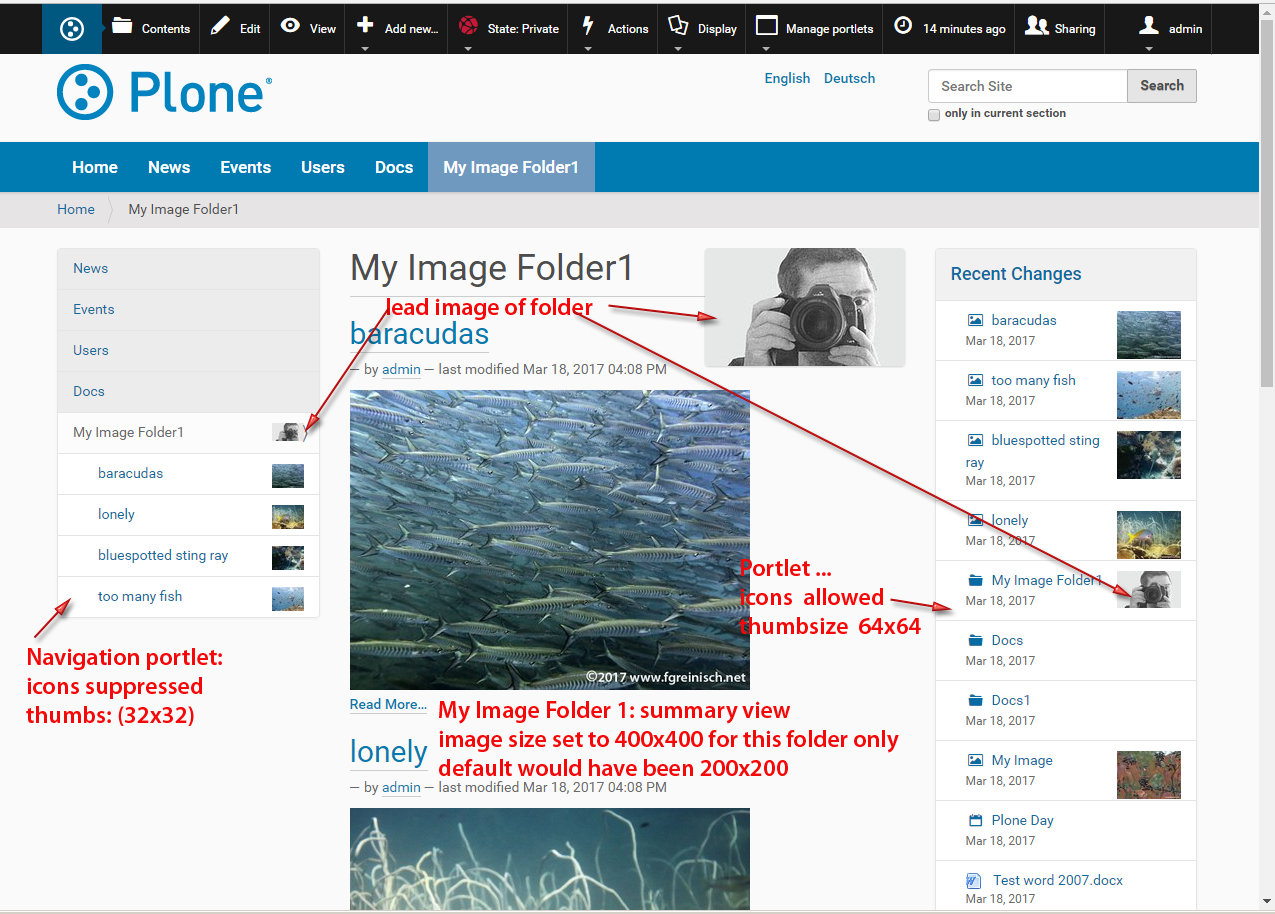Click the baracudas thumbnail in Recent Changes
The image size is (1275, 914).
[1148, 335]
